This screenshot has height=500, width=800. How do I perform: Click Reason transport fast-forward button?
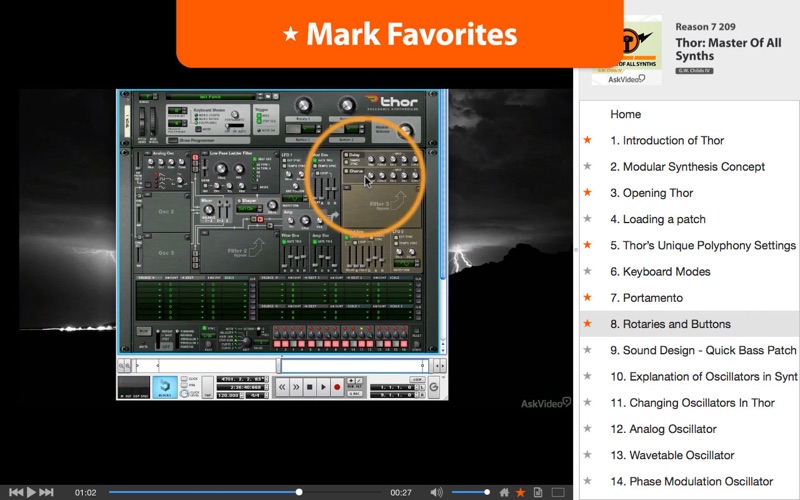[296, 387]
